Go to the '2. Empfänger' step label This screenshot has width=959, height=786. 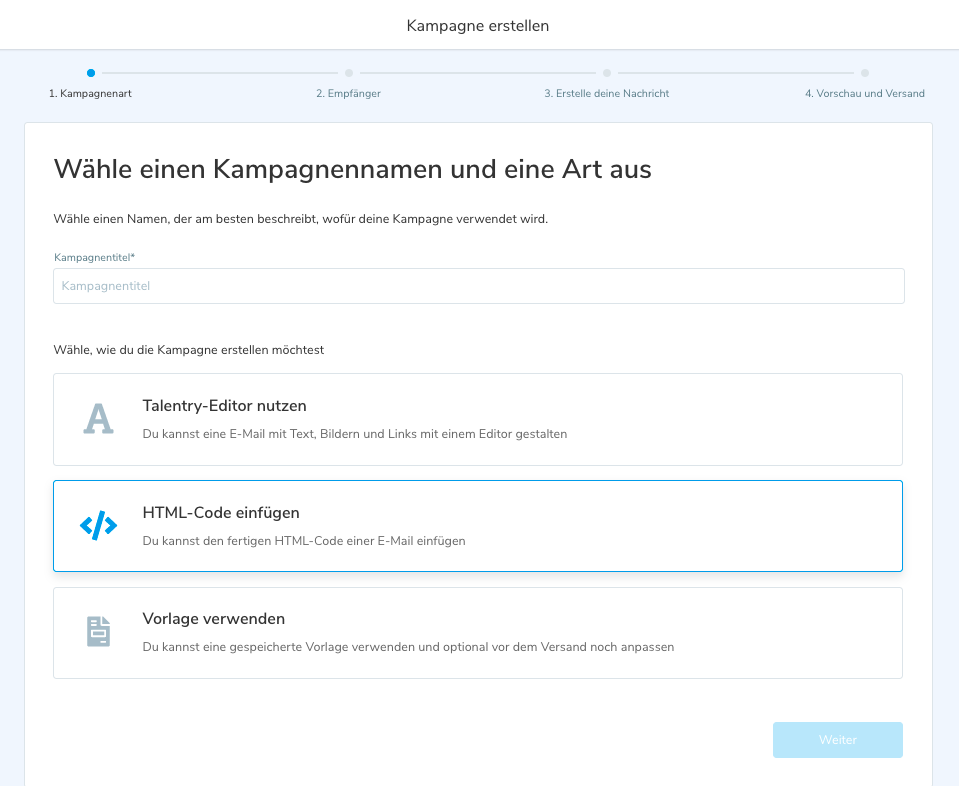(x=348, y=93)
